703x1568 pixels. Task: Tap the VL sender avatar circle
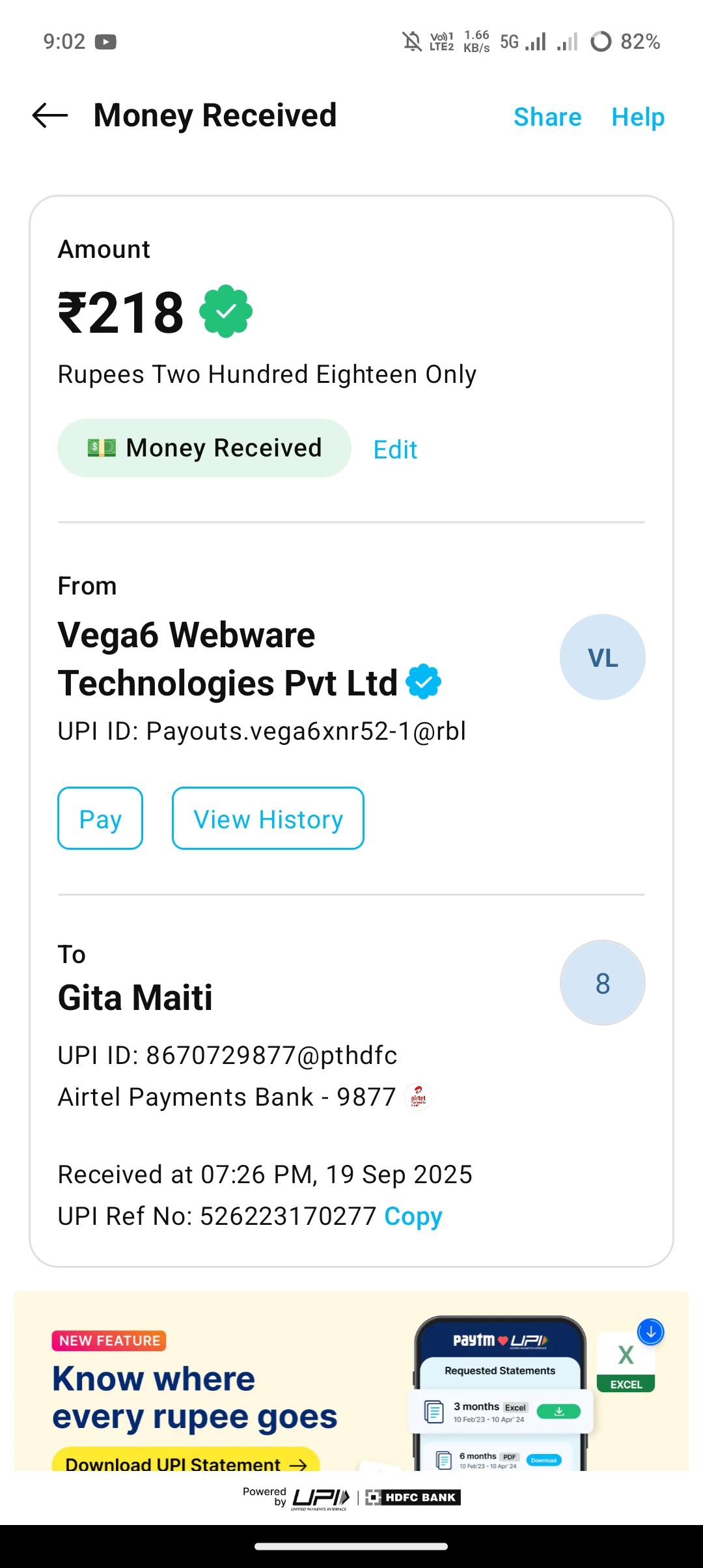[x=602, y=657]
